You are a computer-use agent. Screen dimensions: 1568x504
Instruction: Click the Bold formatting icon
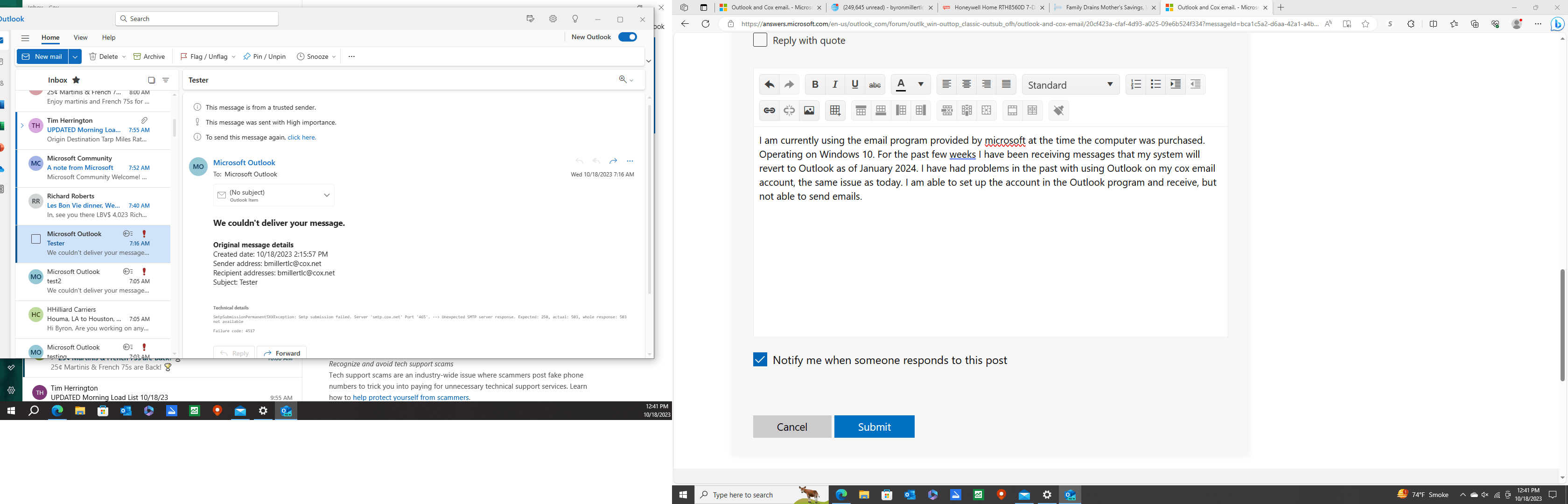pyautogui.click(x=815, y=84)
